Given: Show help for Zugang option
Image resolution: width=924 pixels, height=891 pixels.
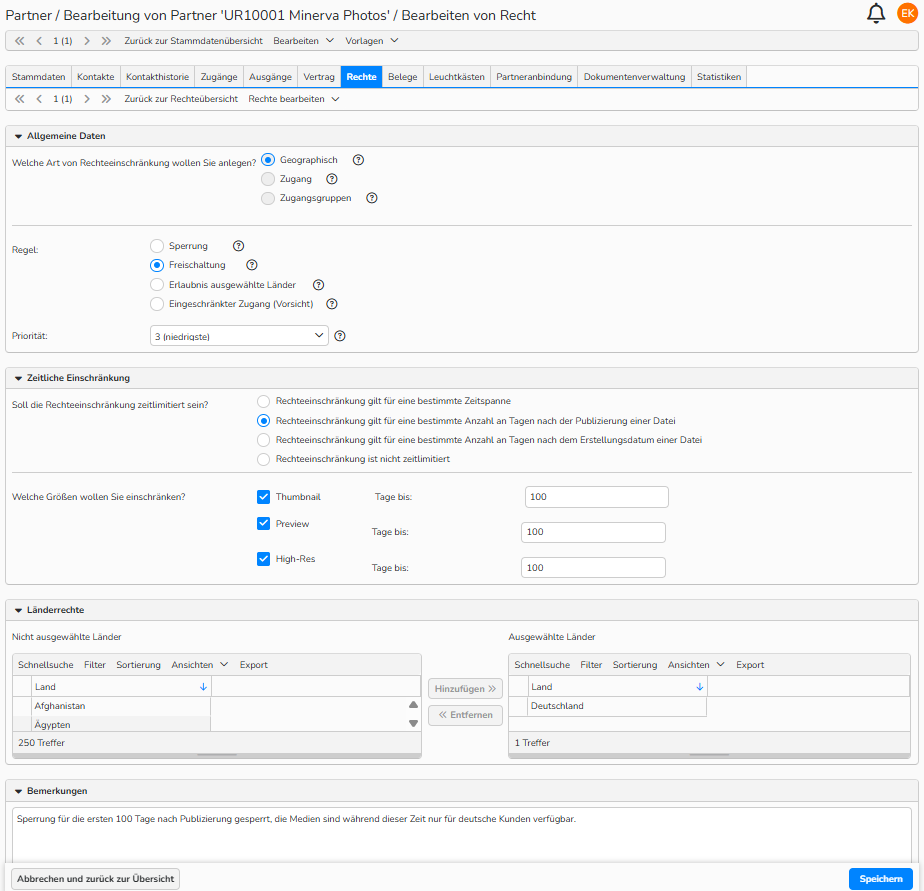Looking at the screenshot, I should 332,179.
